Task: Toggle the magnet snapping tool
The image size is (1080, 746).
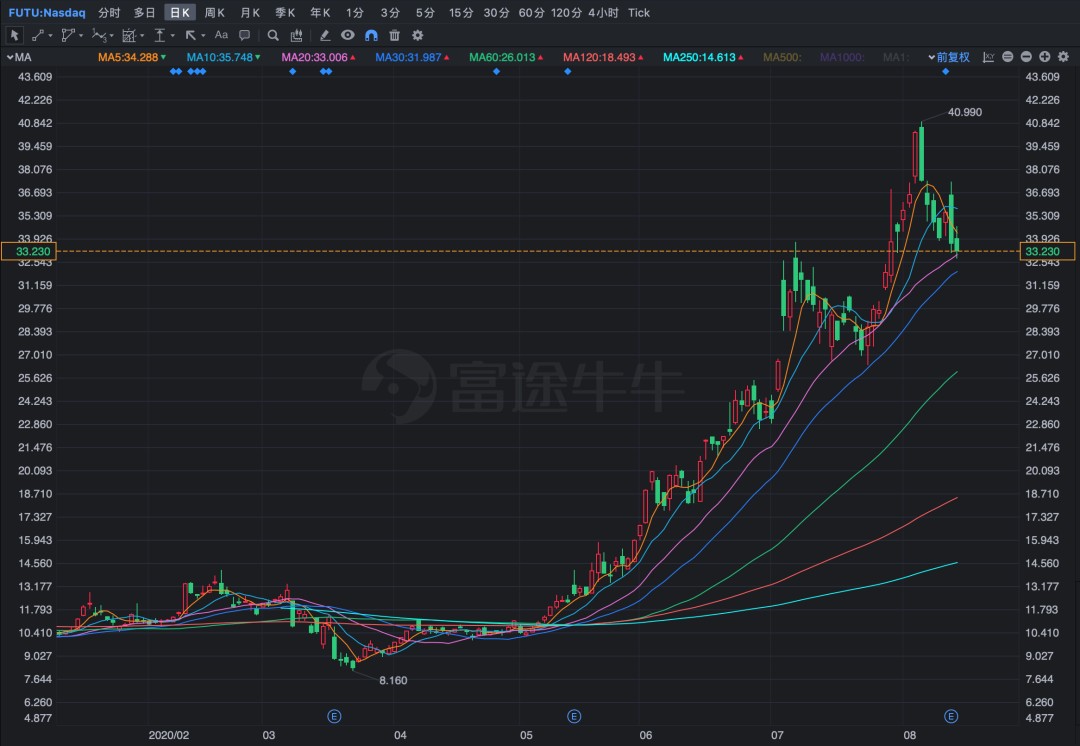Action: 370,34
